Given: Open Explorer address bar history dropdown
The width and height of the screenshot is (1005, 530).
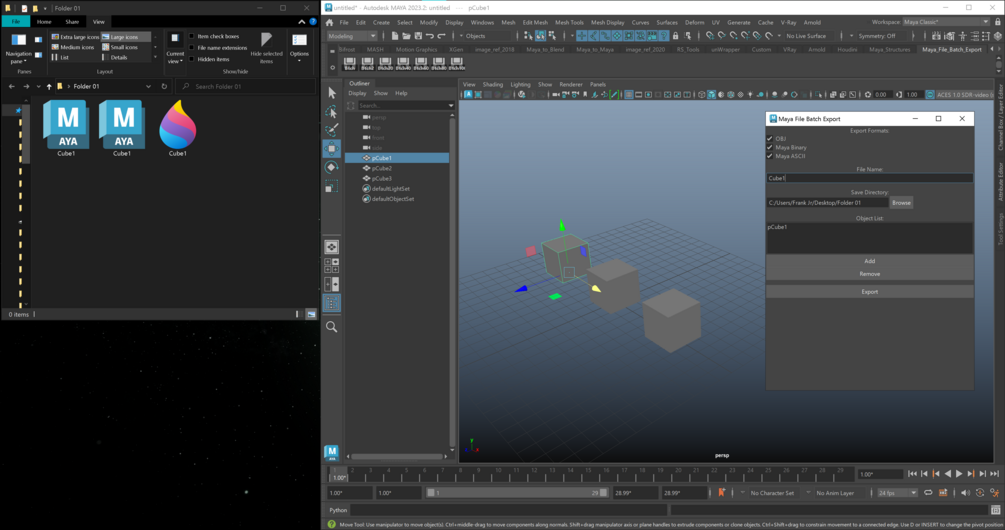Looking at the screenshot, I should point(148,87).
